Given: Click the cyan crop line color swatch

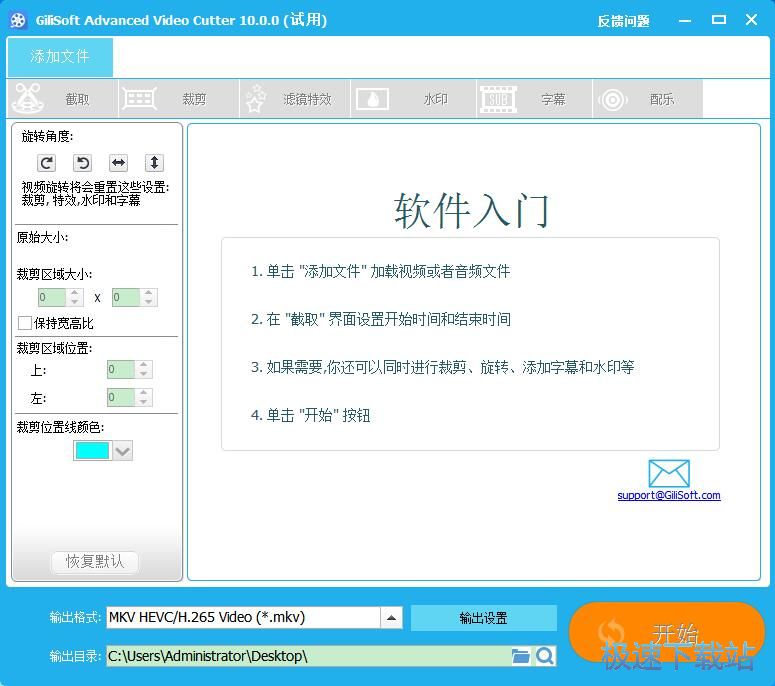Looking at the screenshot, I should 92,451.
